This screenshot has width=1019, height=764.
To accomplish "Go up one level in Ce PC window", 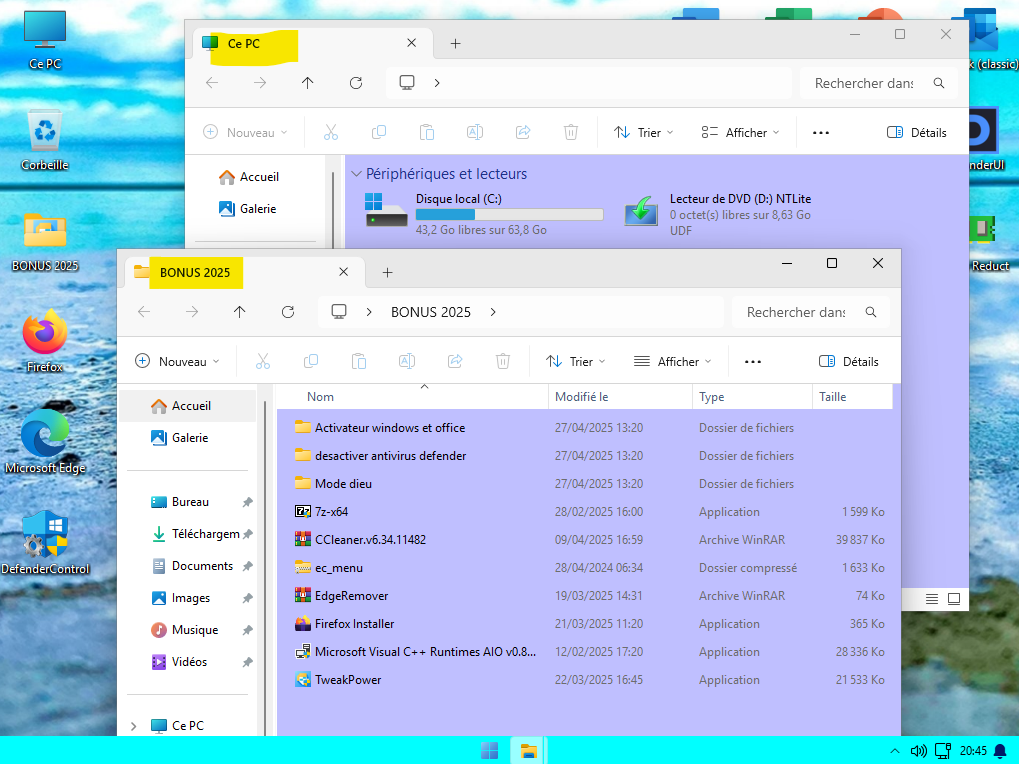I will [x=307, y=83].
